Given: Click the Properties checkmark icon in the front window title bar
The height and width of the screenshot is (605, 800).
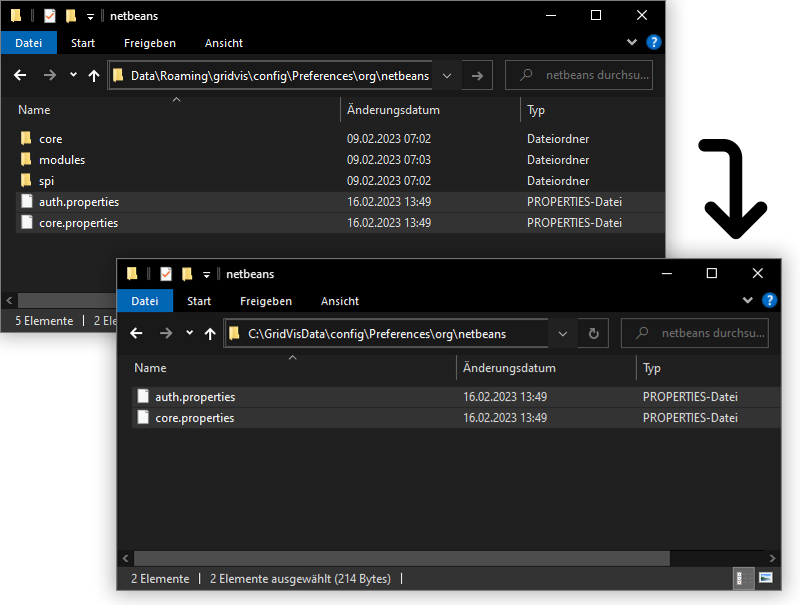Looking at the screenshot, I should [x=166, y=274].
